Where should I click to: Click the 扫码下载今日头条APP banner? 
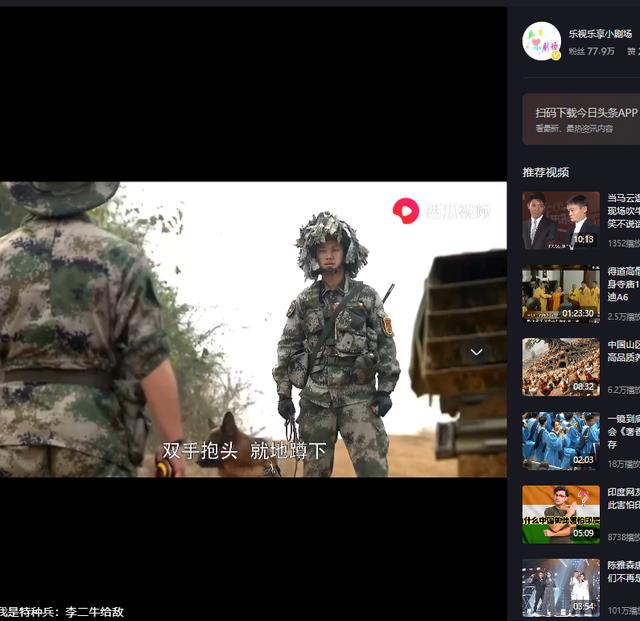[x=581, y=119]
